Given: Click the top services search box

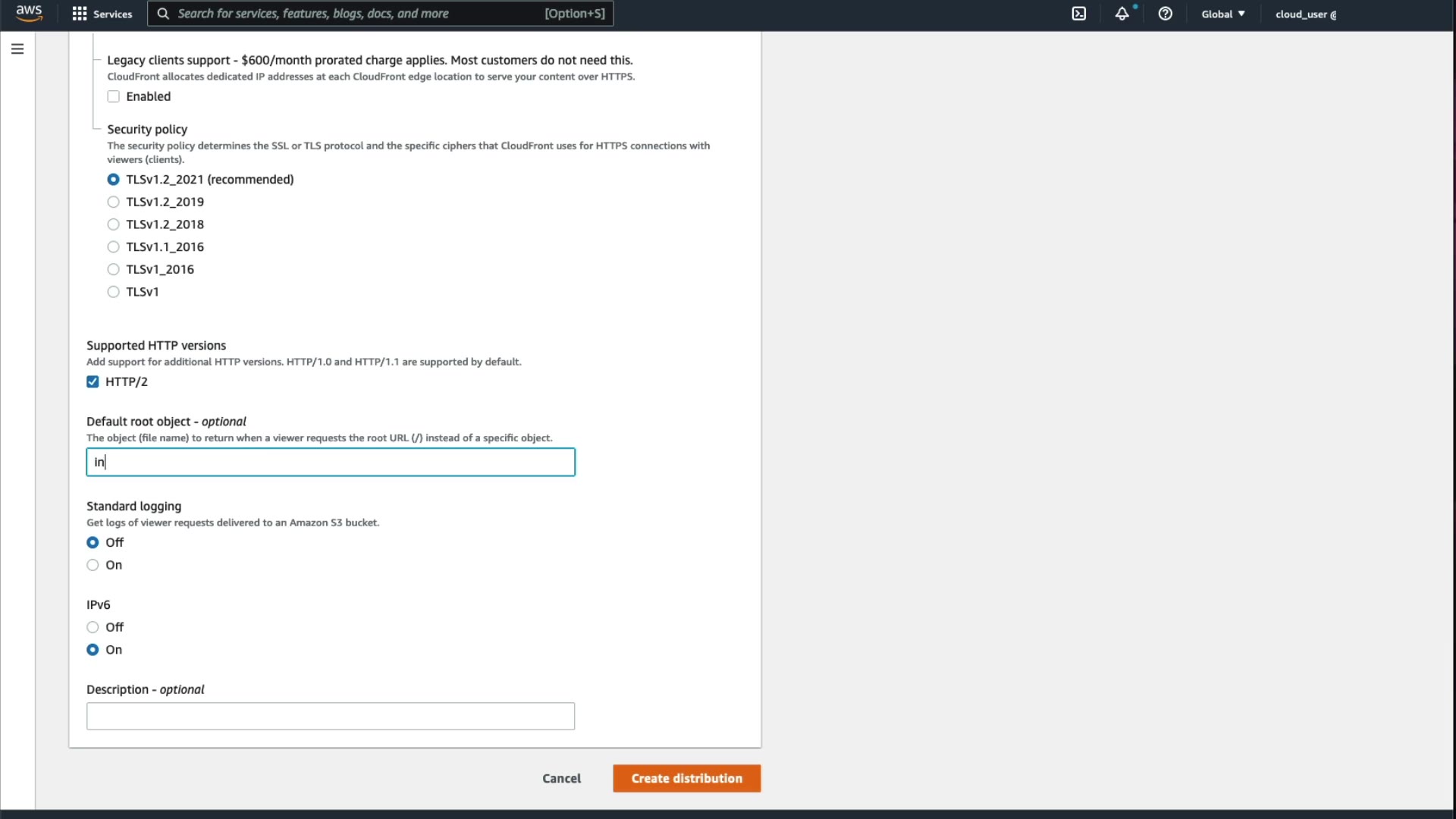Looking at the screenshot, I should pos(356,14).
